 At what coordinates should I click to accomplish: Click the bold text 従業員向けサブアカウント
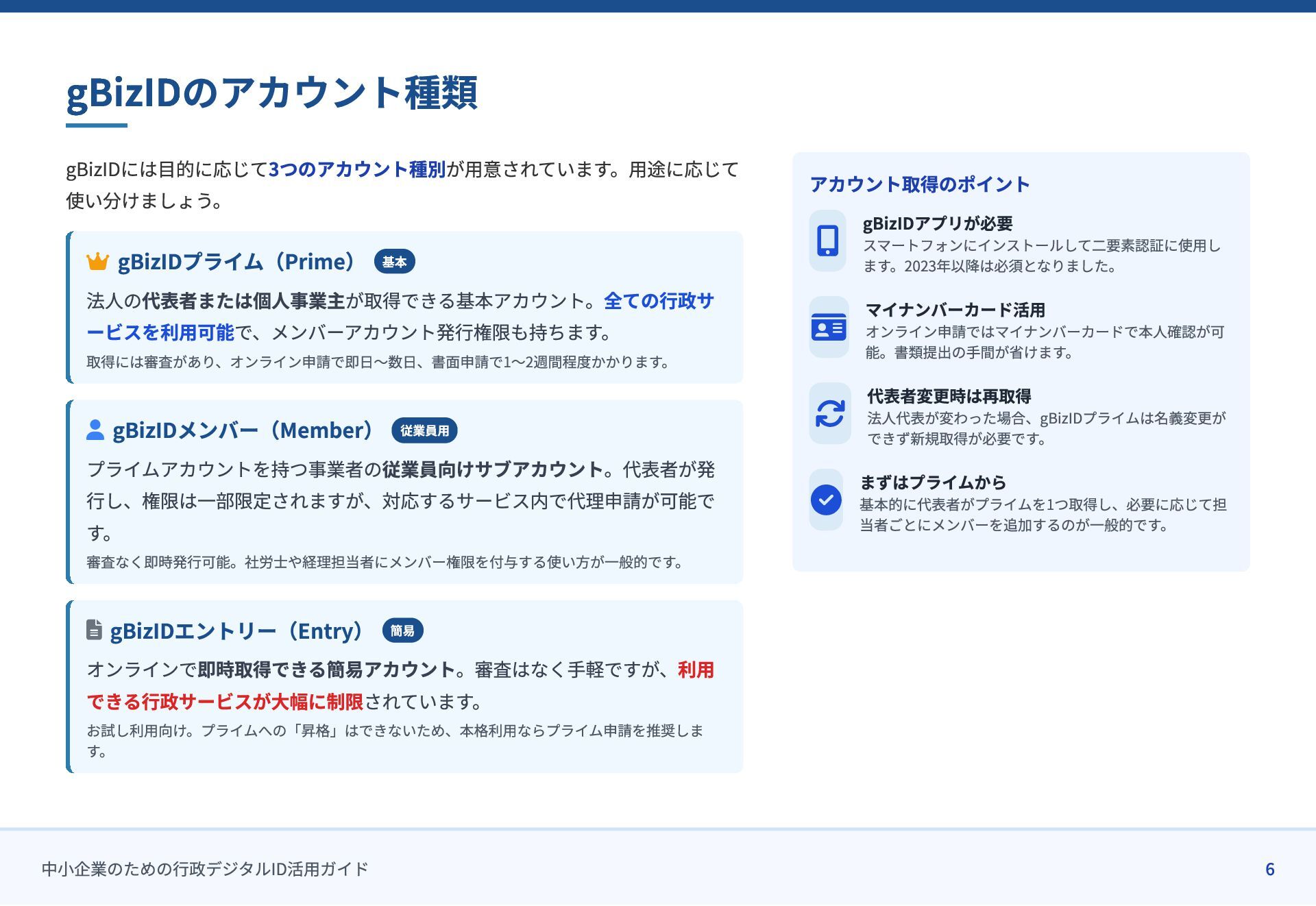pyautogui.click(x=493, y=469)
